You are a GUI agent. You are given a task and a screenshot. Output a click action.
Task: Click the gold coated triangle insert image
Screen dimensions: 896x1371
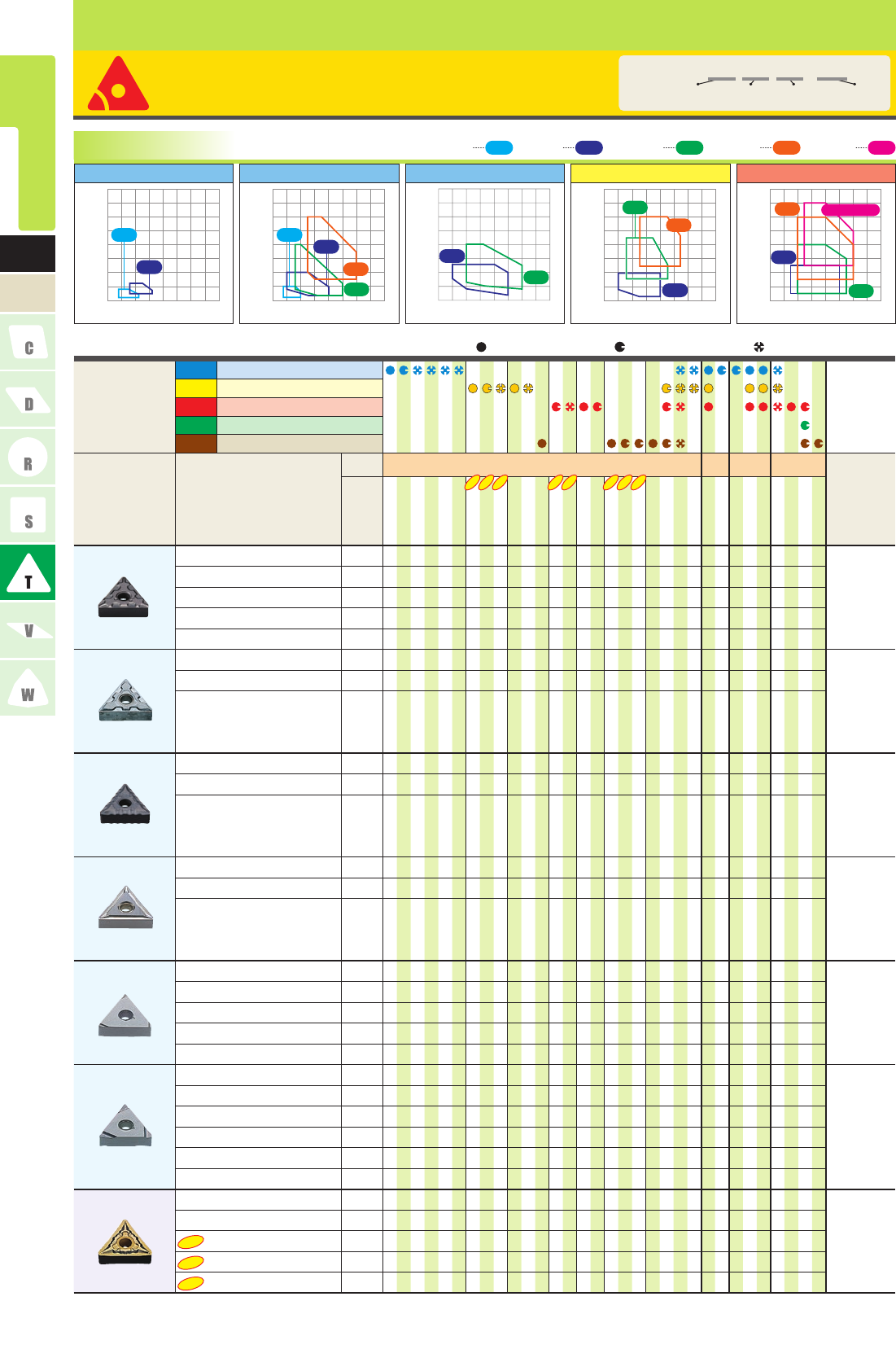point(125,1242)
